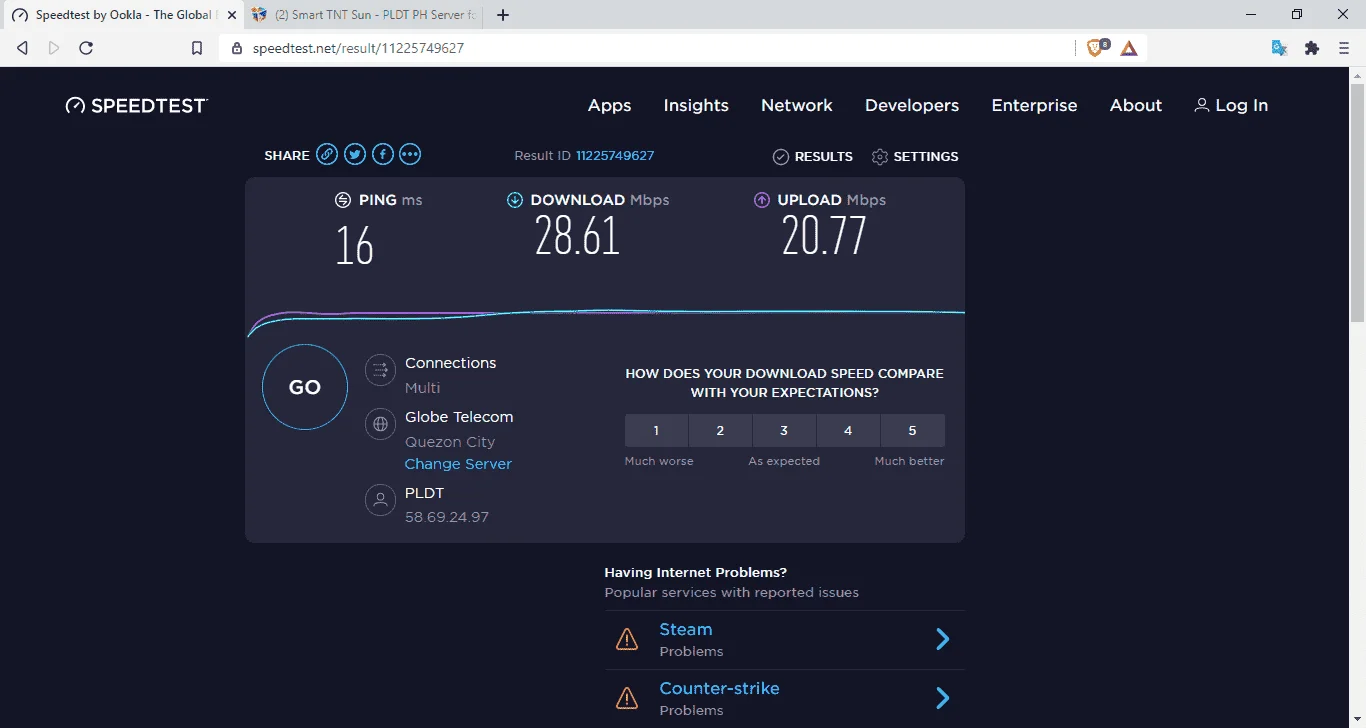The width and height of the screenshot is (1366, 728).
Task: Rate download speed as 1
Action: [656, 430]
